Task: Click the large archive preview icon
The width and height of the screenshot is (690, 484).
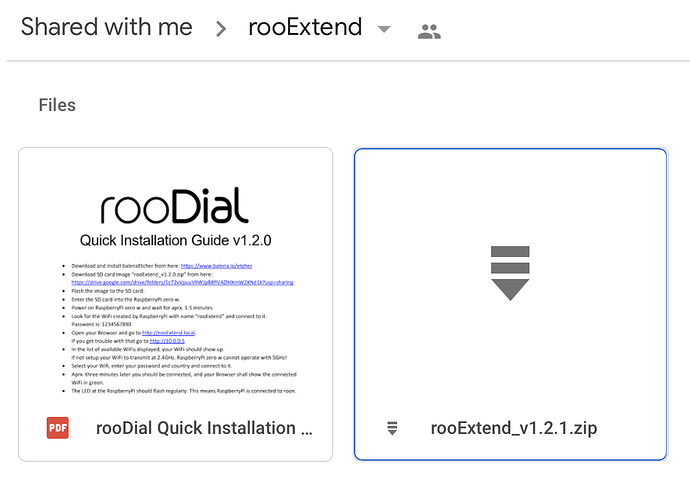Action: (x=510, y=273)
